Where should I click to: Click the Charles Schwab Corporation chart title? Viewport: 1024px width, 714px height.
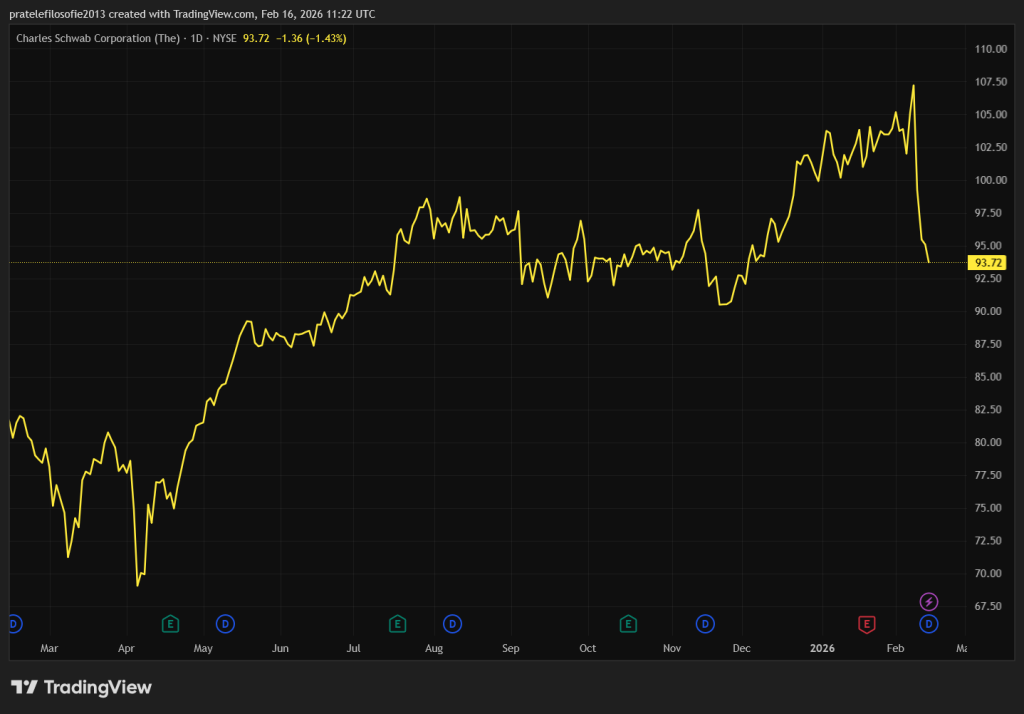click(x=97, y=38)
